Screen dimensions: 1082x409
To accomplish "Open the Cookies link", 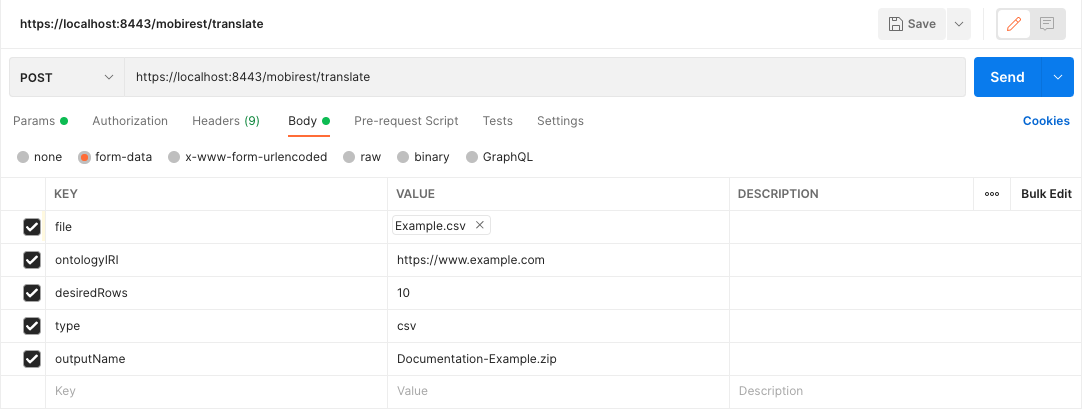I will click(1046, 121).
